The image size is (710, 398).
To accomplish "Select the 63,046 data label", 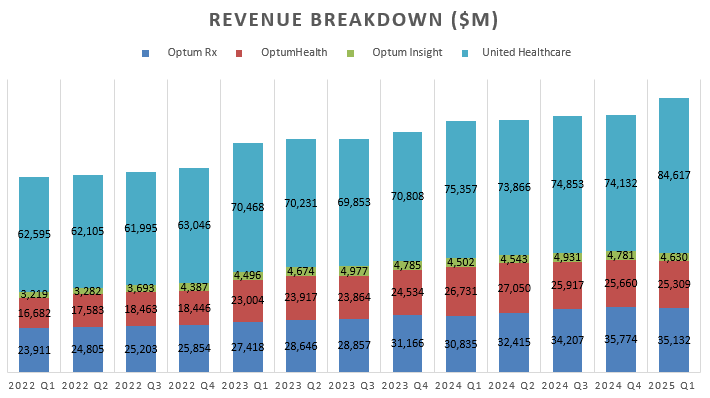I will click(194, 225).
